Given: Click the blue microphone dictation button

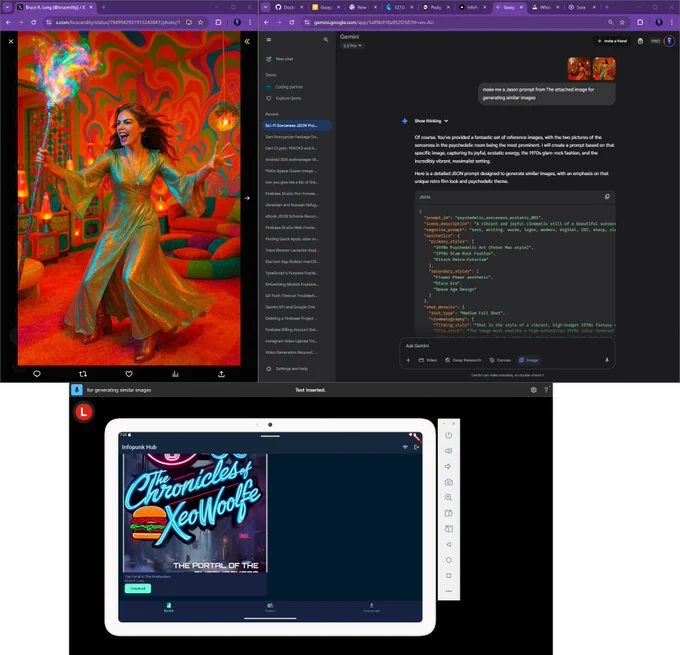Looking at the screenshot, I should pos(77,390).
